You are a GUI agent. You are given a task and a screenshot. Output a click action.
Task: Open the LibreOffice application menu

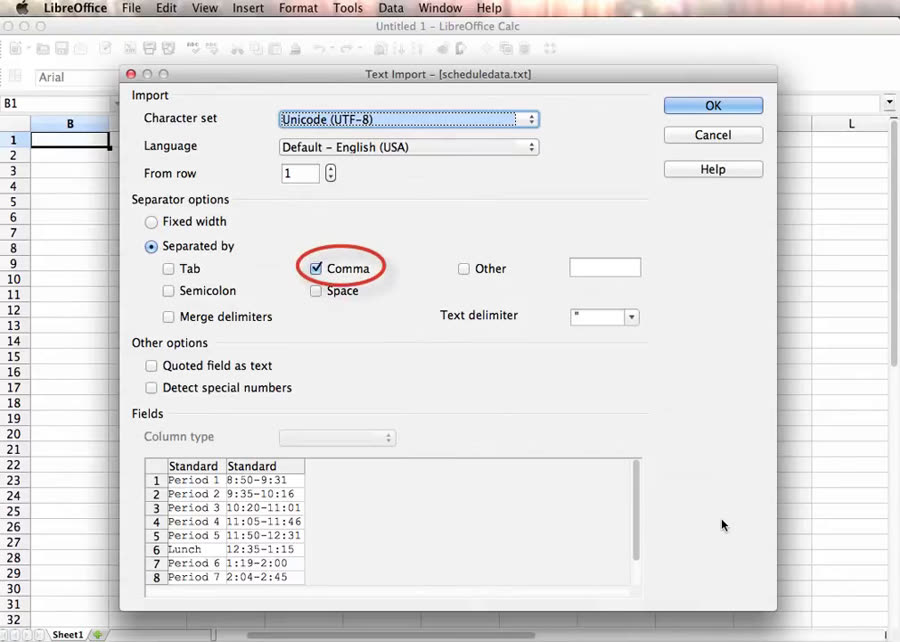(75, 8)
